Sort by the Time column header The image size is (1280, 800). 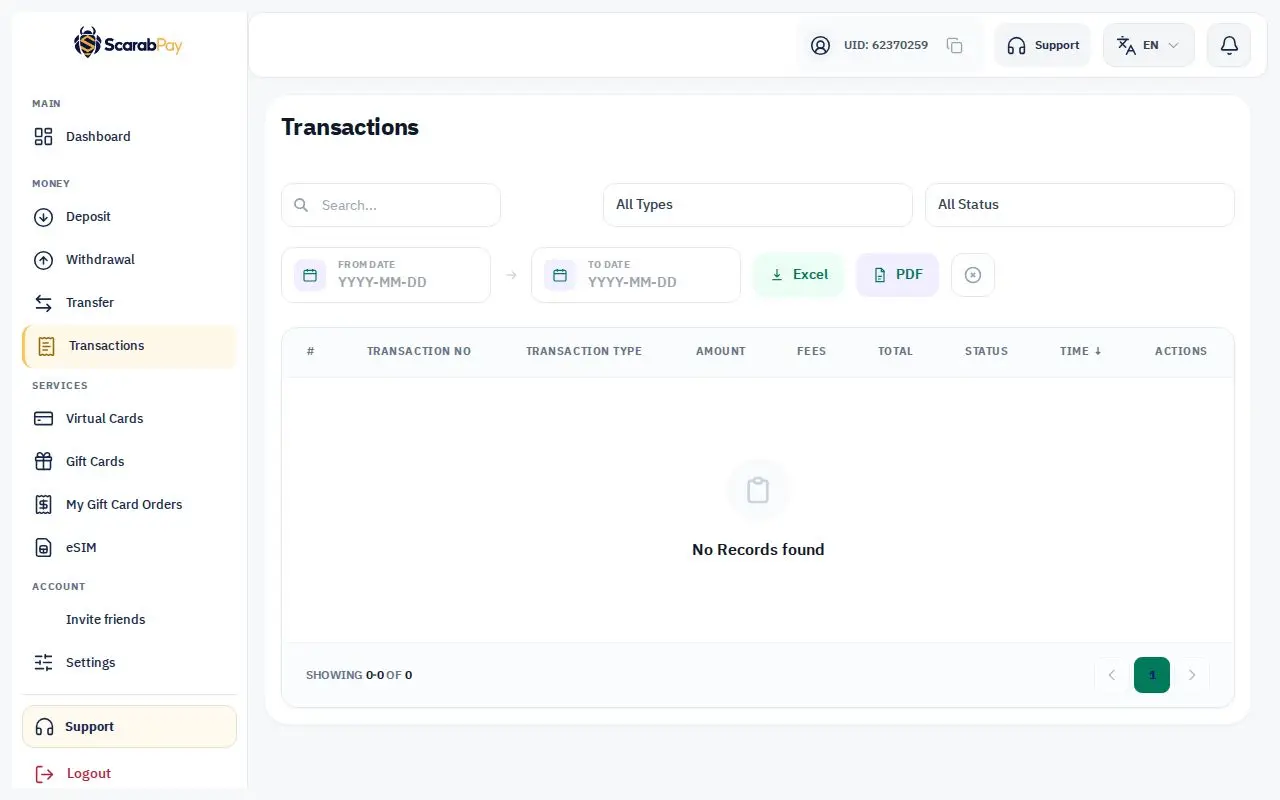(x=1081, y=351)
